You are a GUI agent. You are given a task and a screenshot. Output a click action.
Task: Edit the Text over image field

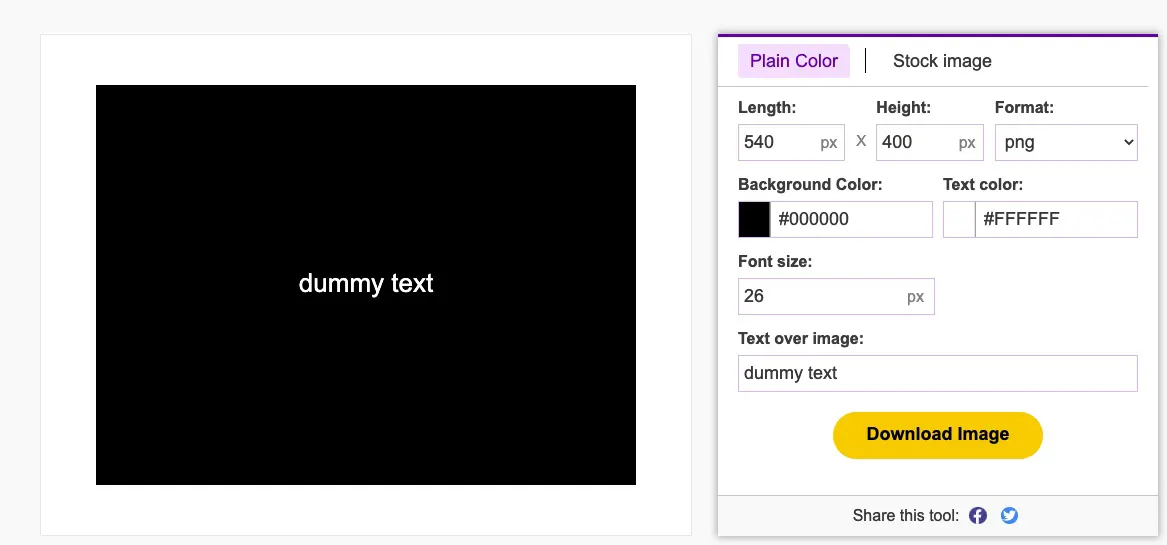pyautogui.click(x=938, y=373)
